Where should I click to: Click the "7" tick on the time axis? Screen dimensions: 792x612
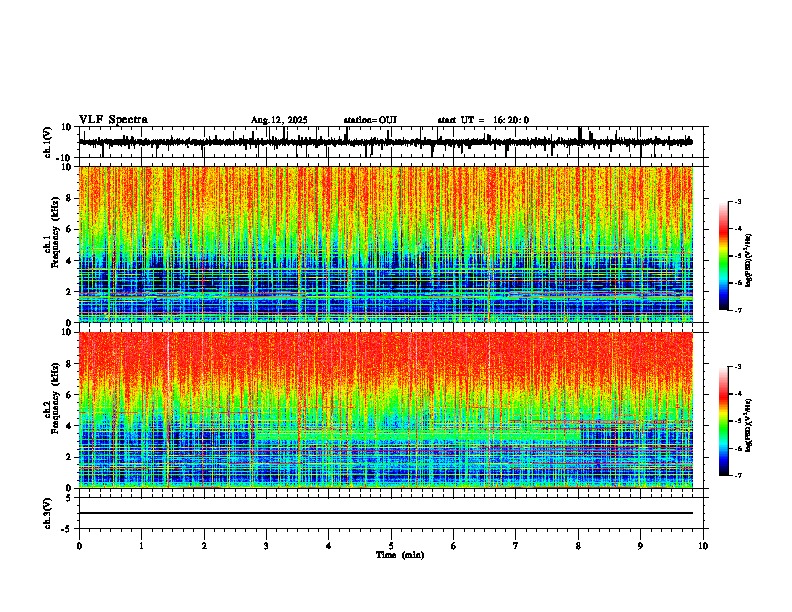tap(516, 546)
